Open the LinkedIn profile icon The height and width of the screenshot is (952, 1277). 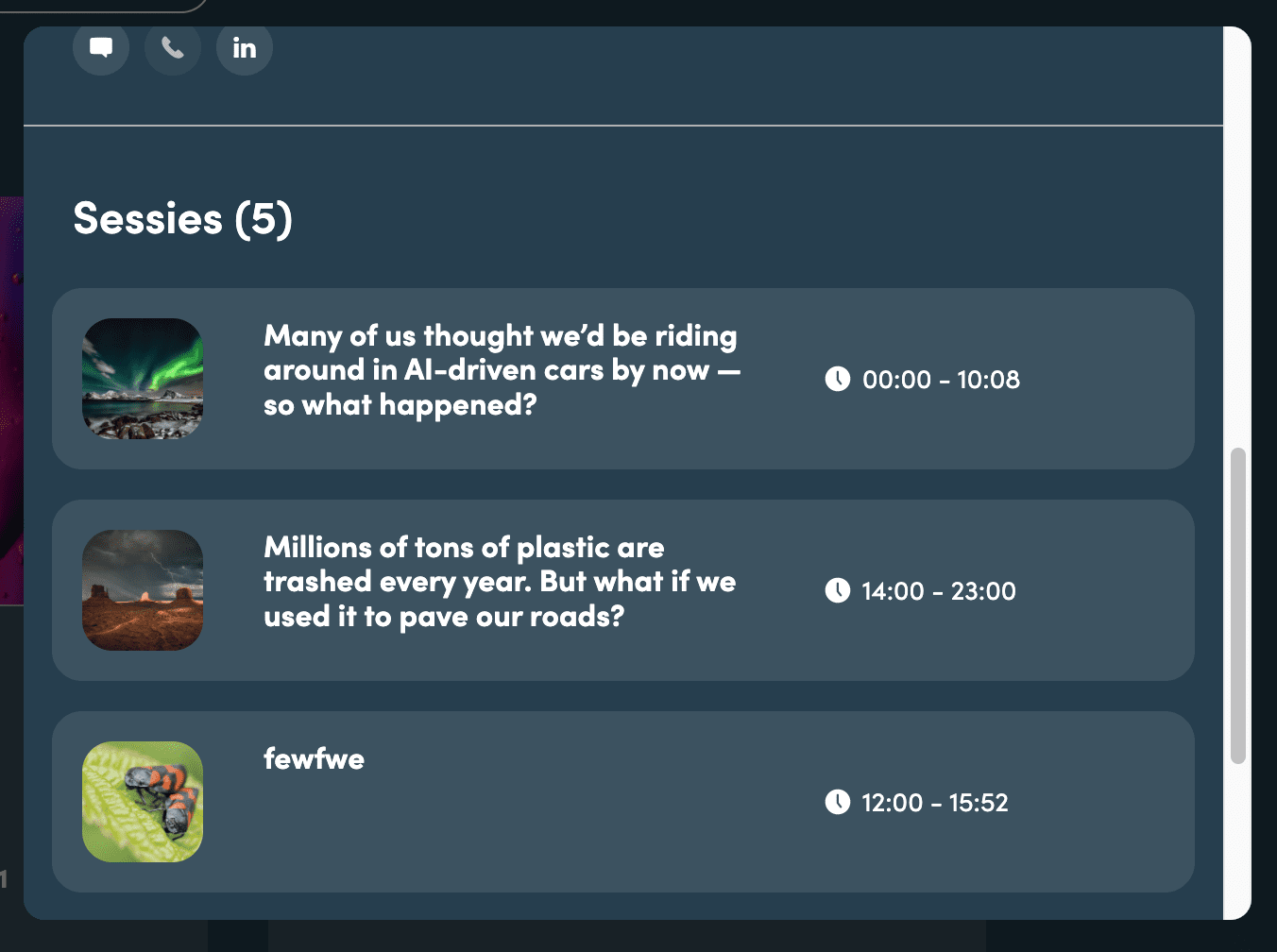pyautogui.click(x=245, y=47)
